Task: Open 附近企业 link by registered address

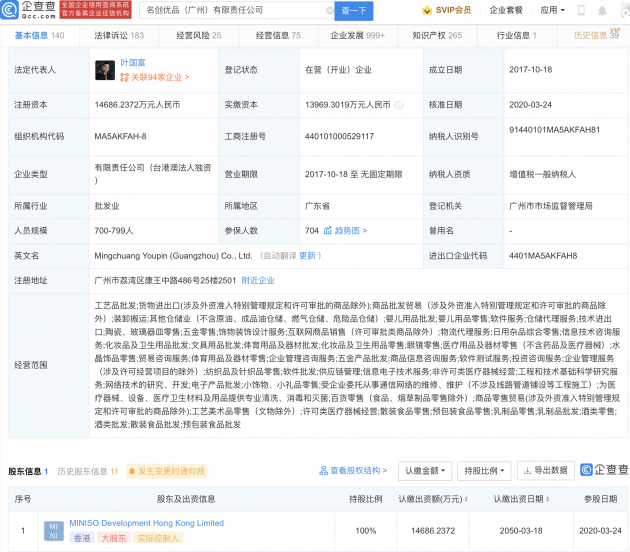Action: [258, 280]
